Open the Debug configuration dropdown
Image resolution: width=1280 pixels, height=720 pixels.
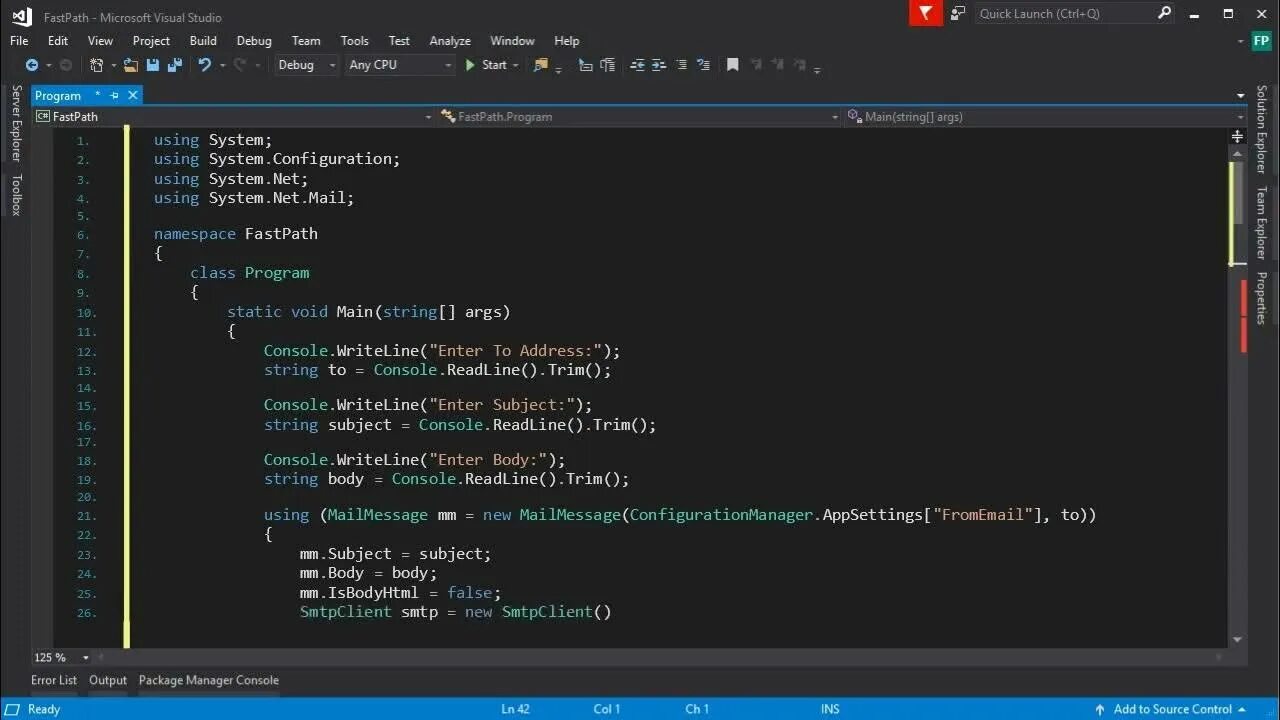pos(307,65)
